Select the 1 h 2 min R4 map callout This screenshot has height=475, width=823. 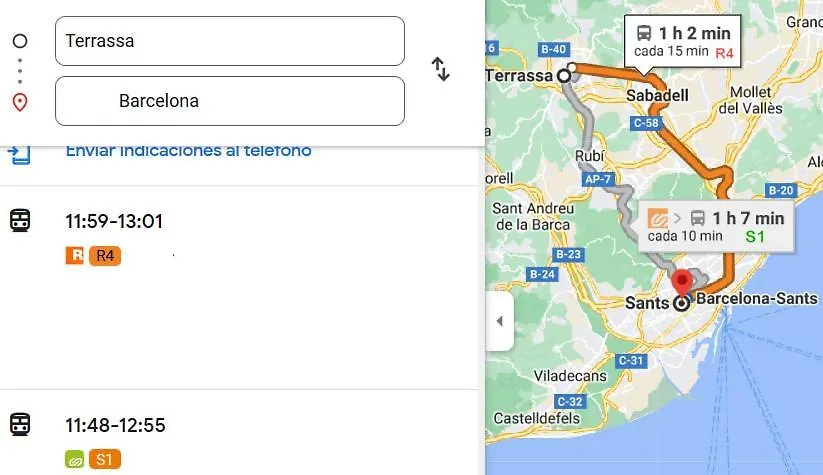682,42
